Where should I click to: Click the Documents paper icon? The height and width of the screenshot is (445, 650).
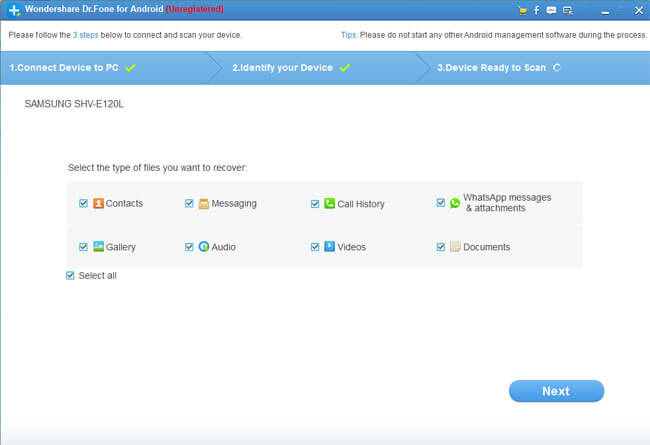pos(455,246)
